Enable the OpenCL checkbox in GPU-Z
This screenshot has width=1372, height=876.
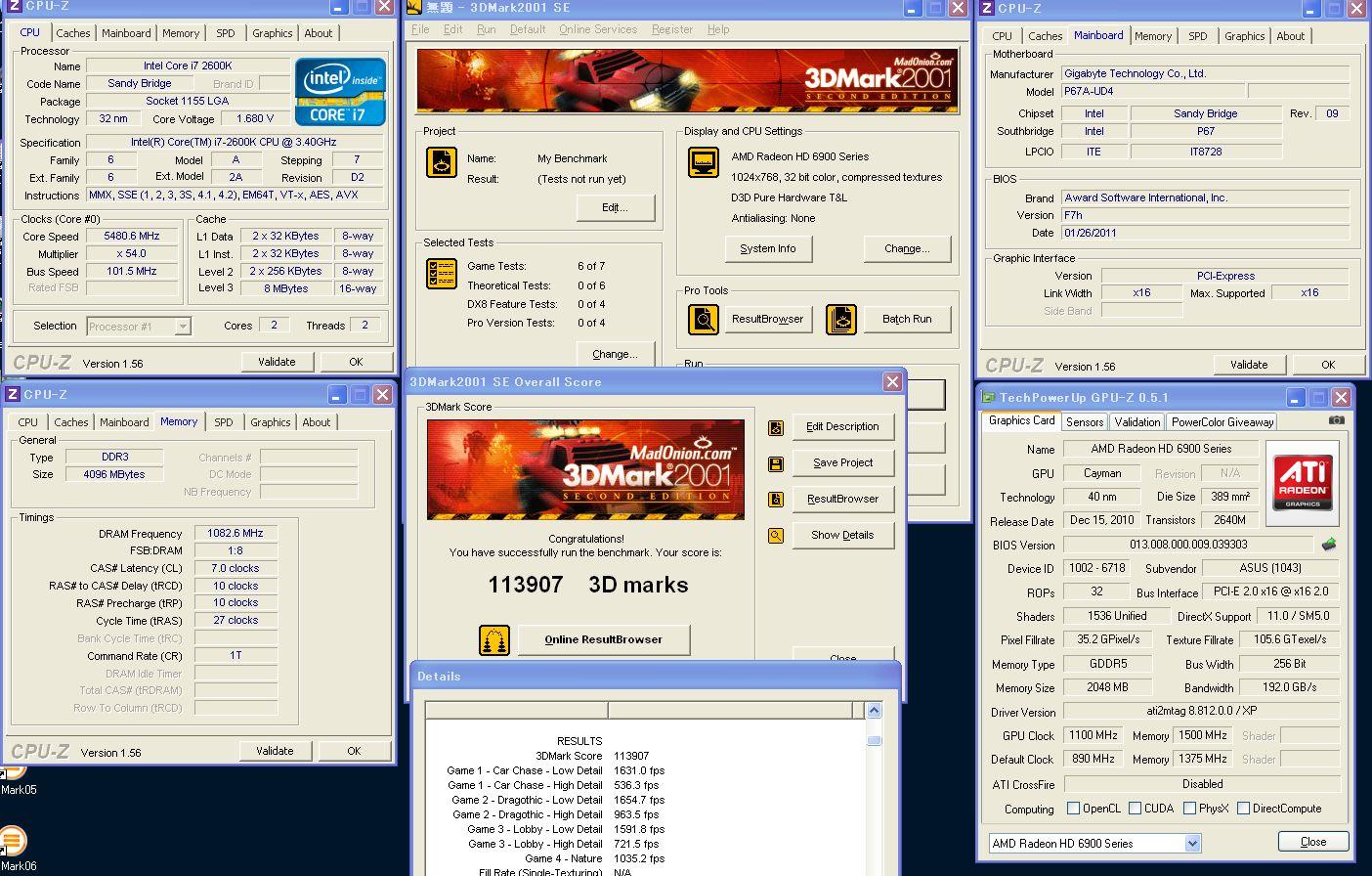[x=1073, y=809]
